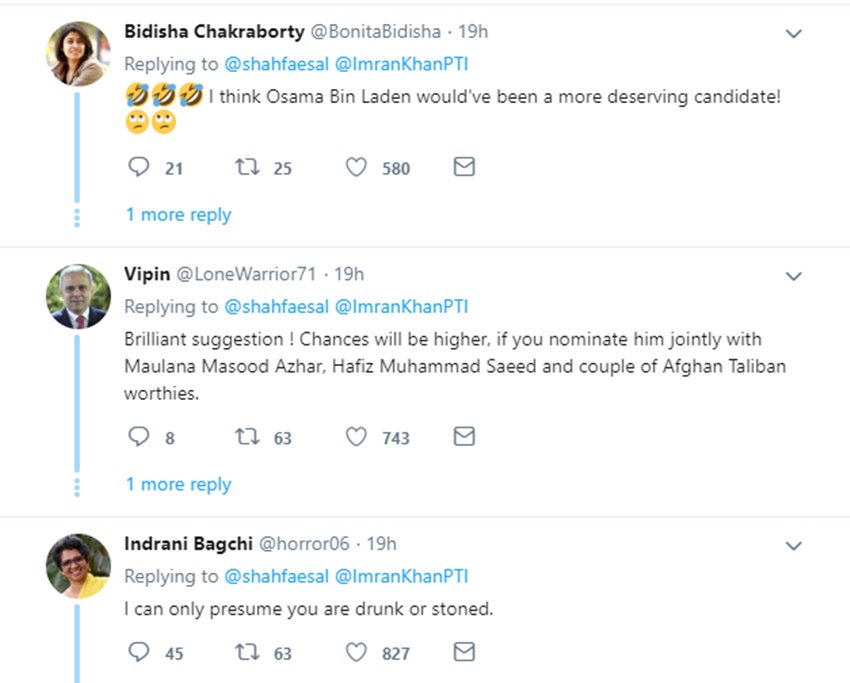Image resolution: width=850 pixels, height=683 pixels.
Task: Retweet Bidisha Chakraborty's tweet
Action: pos(246,168)
